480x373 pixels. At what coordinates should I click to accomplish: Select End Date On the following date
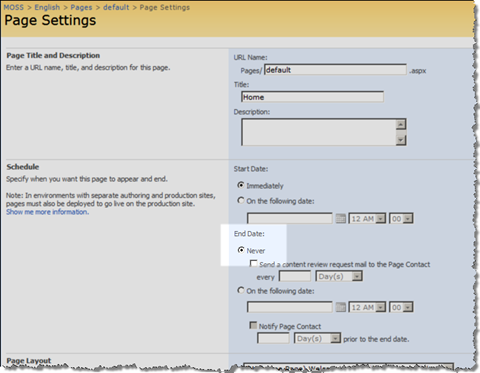click(241, 290)
